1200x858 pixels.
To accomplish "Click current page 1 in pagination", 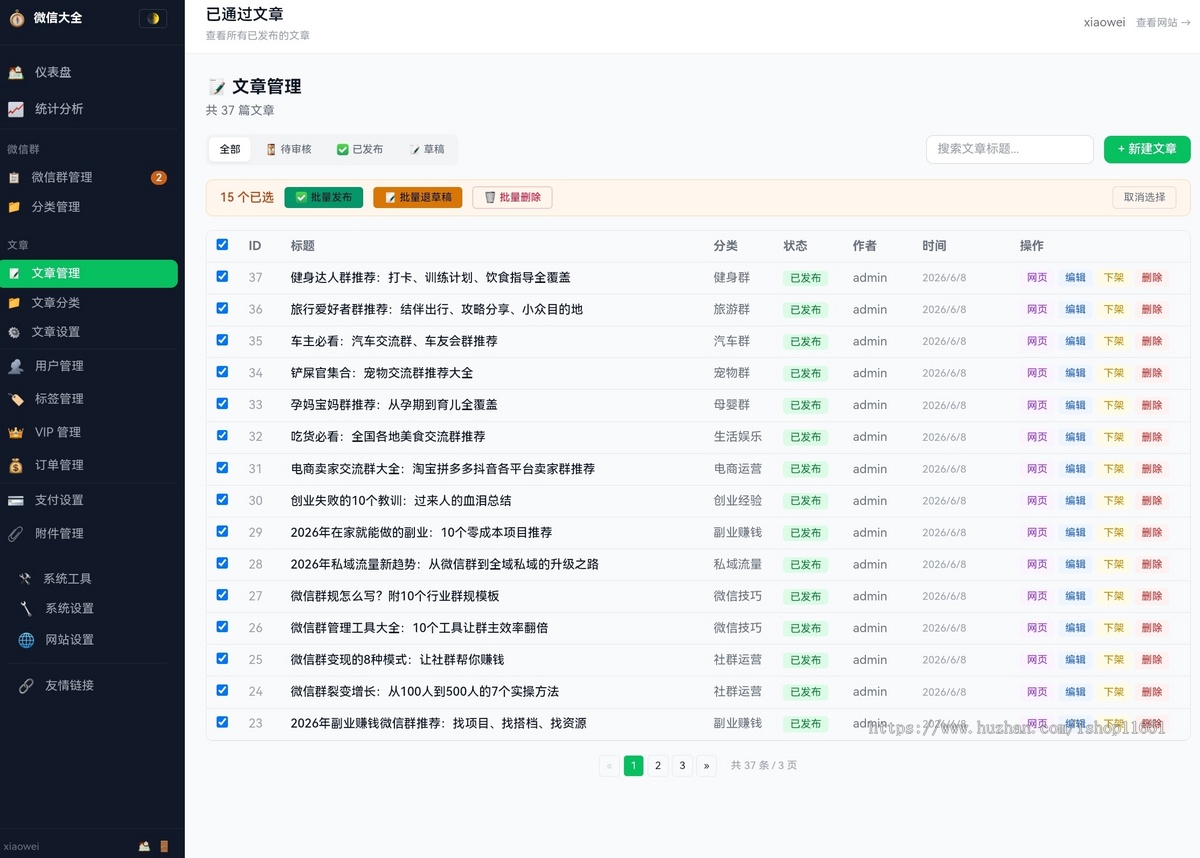I will (x=633, y=766).
